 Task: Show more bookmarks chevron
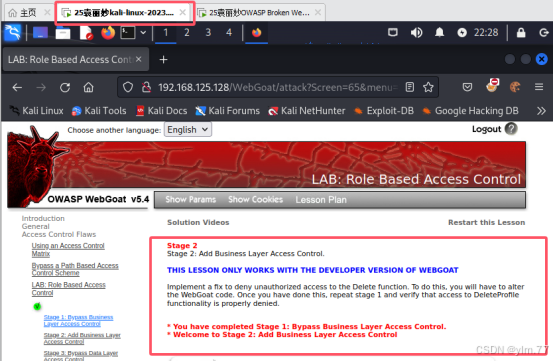point(541,111)
